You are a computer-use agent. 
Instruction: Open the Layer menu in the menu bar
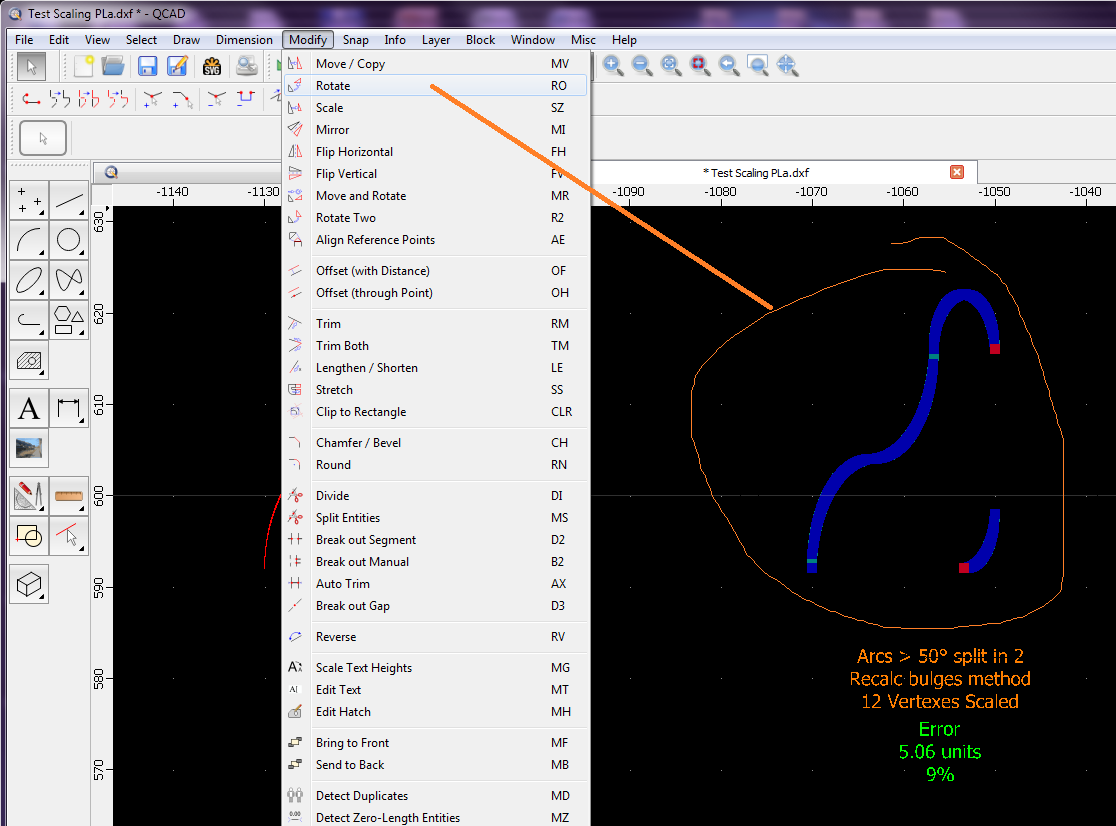(x=435, y=40)
